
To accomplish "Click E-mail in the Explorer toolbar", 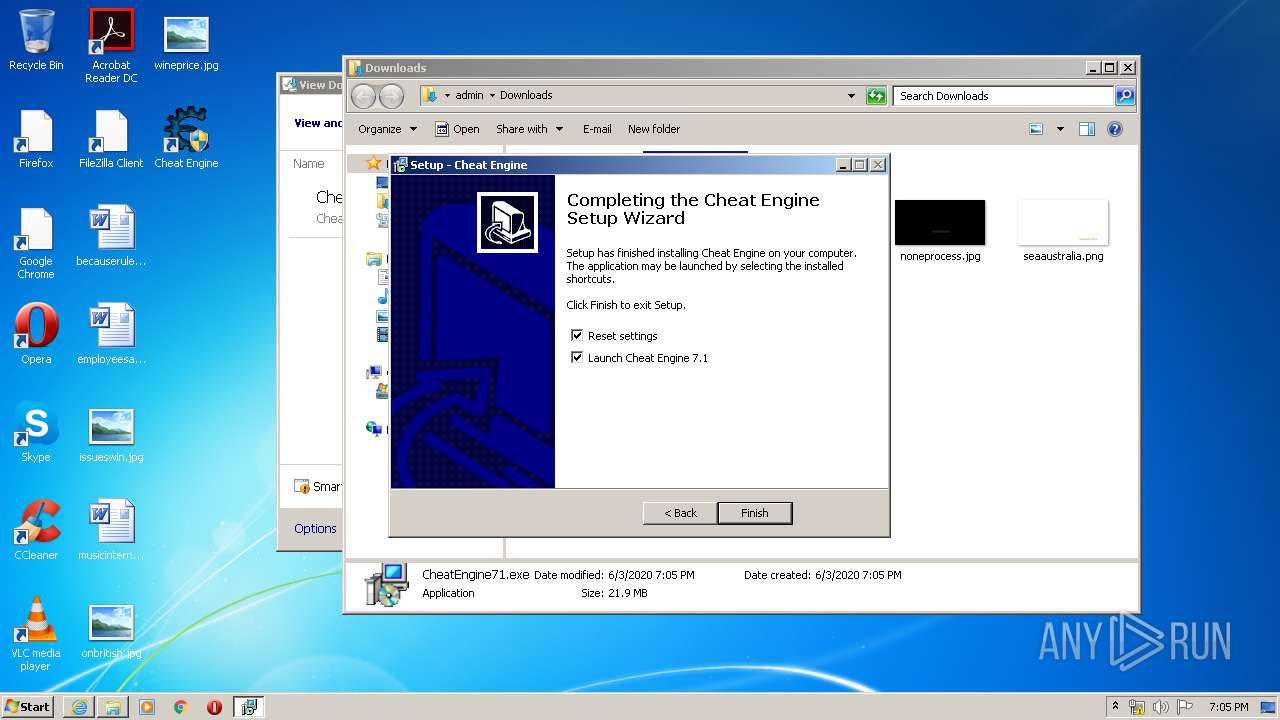I will [x=597, y=129].
